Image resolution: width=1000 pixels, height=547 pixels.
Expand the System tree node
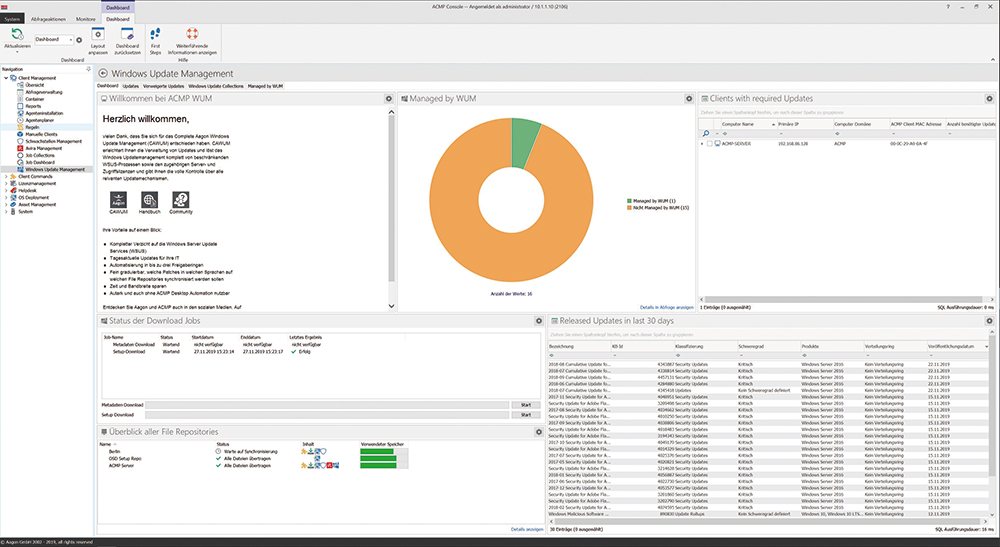pos(6,211)
